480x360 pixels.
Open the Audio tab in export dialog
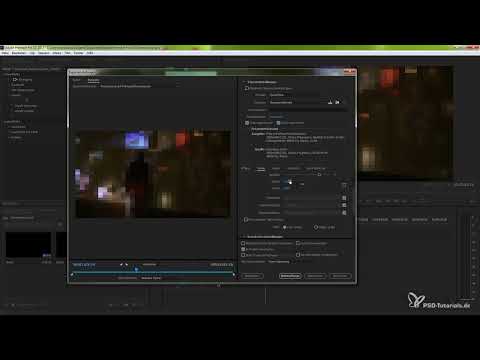[276, 169]
